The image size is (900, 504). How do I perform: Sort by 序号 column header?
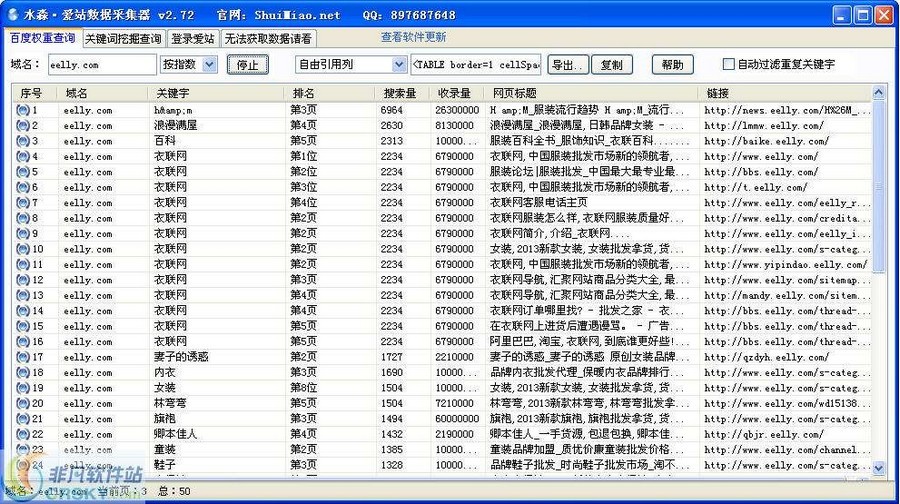coord(35,93)
